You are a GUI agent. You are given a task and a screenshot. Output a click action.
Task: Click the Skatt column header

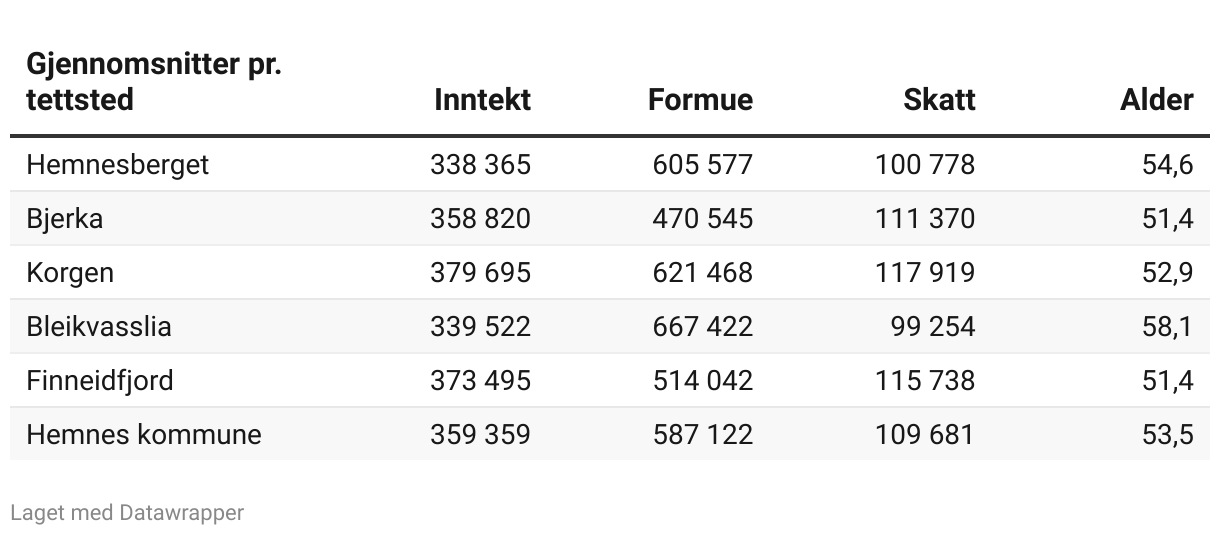coord(939,100)
